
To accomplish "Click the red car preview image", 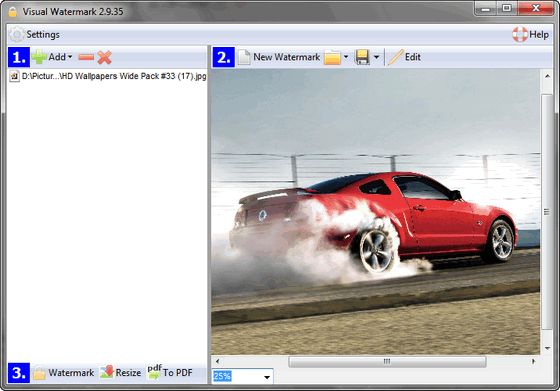I will click(x=375, y=212).
